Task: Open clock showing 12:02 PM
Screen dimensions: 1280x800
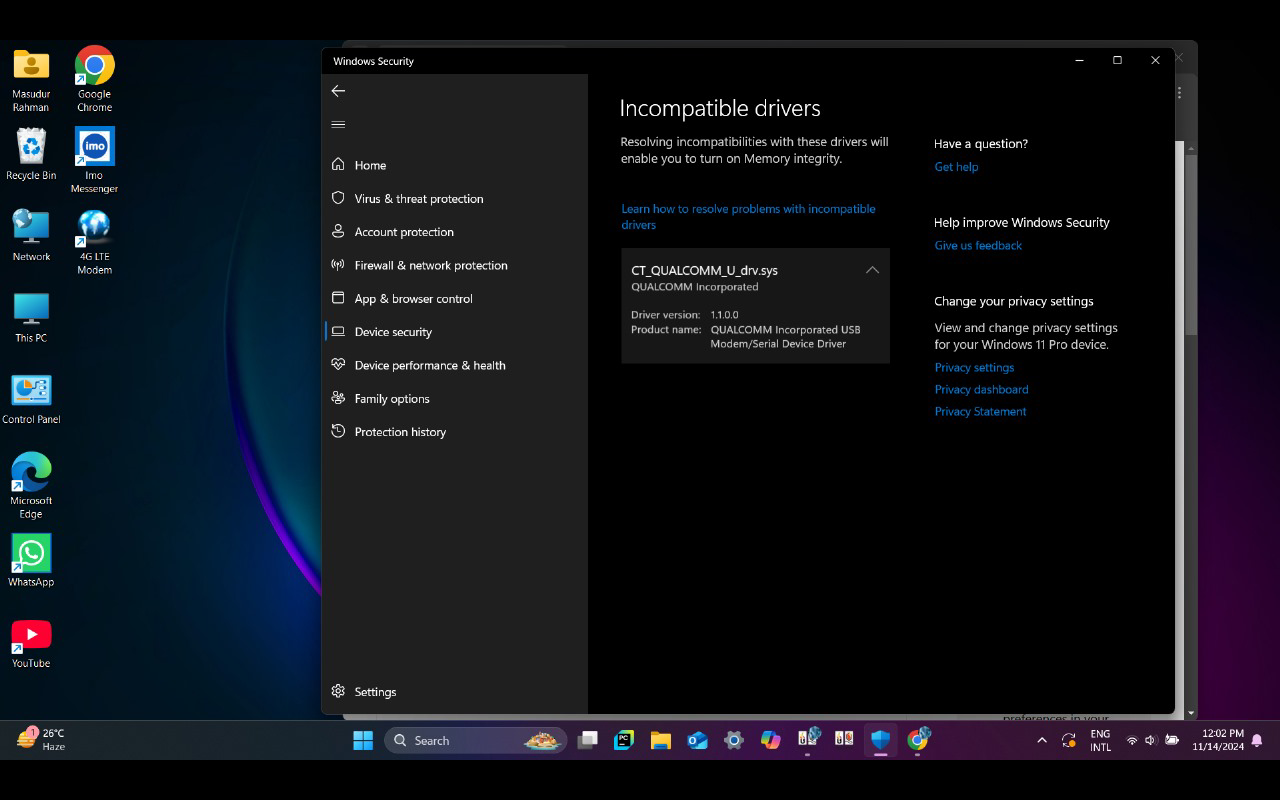Action: click(1218, 740)
